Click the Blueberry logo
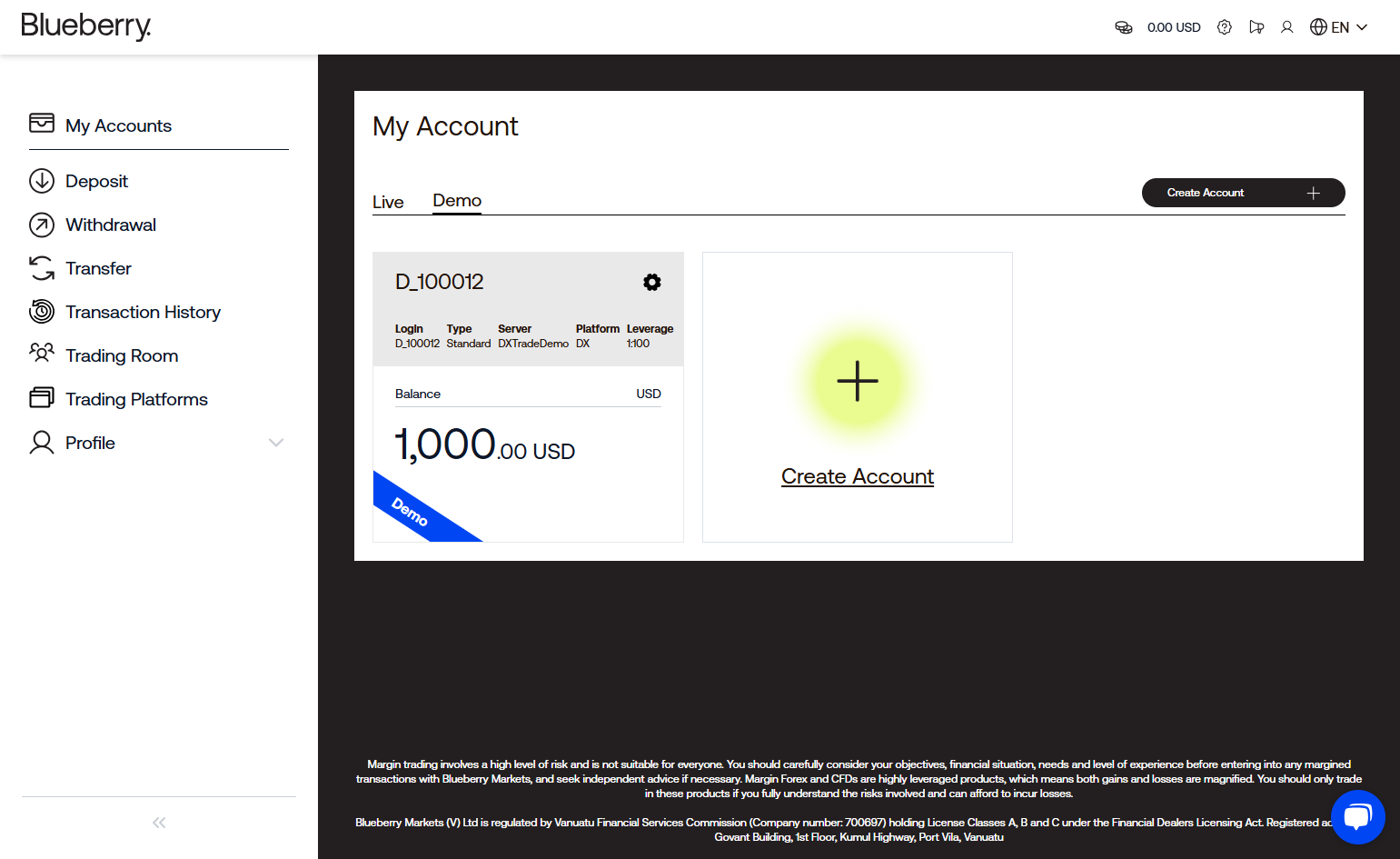This screenshot has width=1400, height=859. click(x=85, y=26)
